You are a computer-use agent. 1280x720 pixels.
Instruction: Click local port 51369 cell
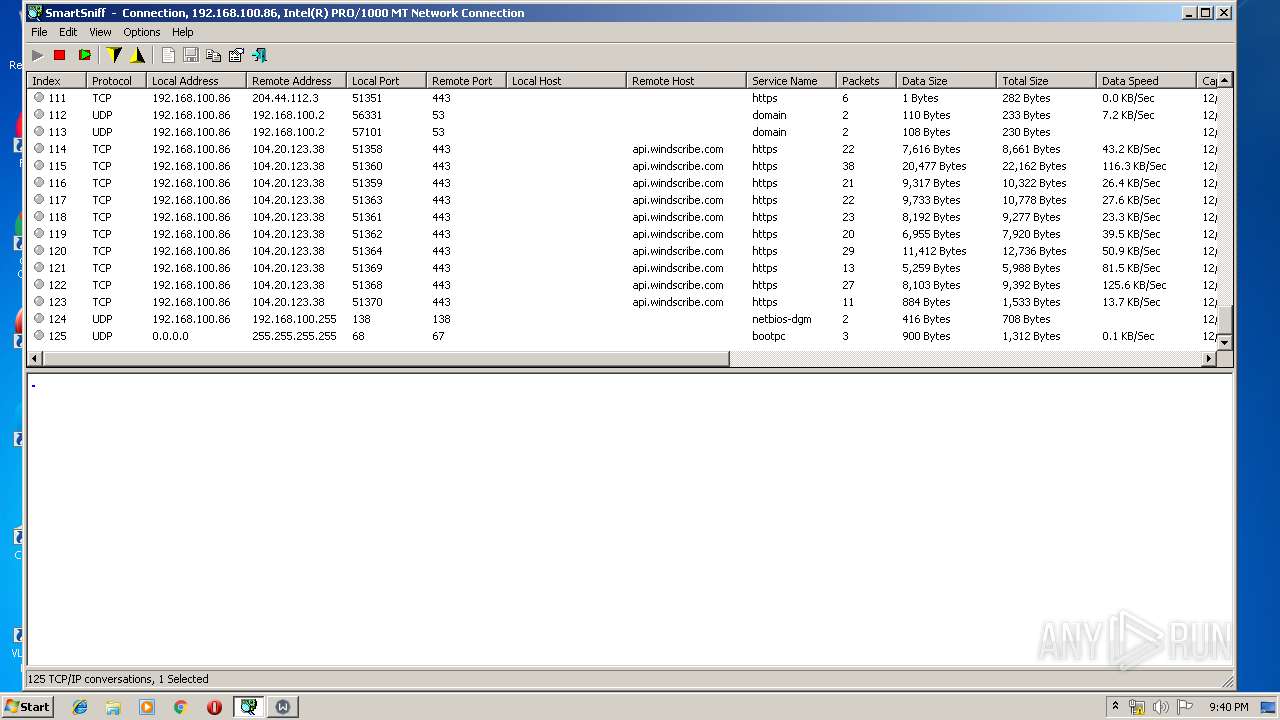pos(367,268)
